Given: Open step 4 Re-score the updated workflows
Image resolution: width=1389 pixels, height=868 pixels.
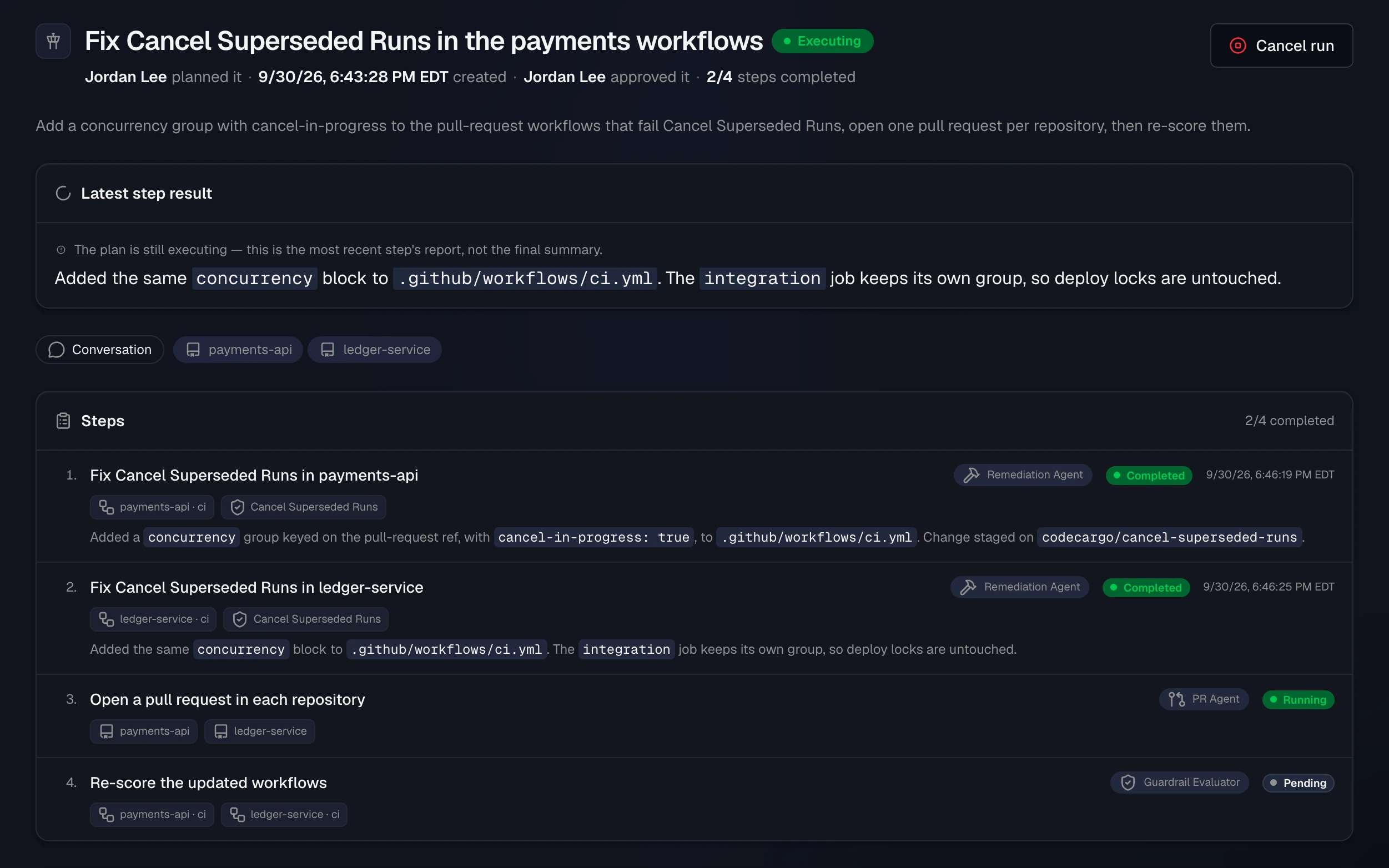Looking at the screenshot, I should coord(208,783).
